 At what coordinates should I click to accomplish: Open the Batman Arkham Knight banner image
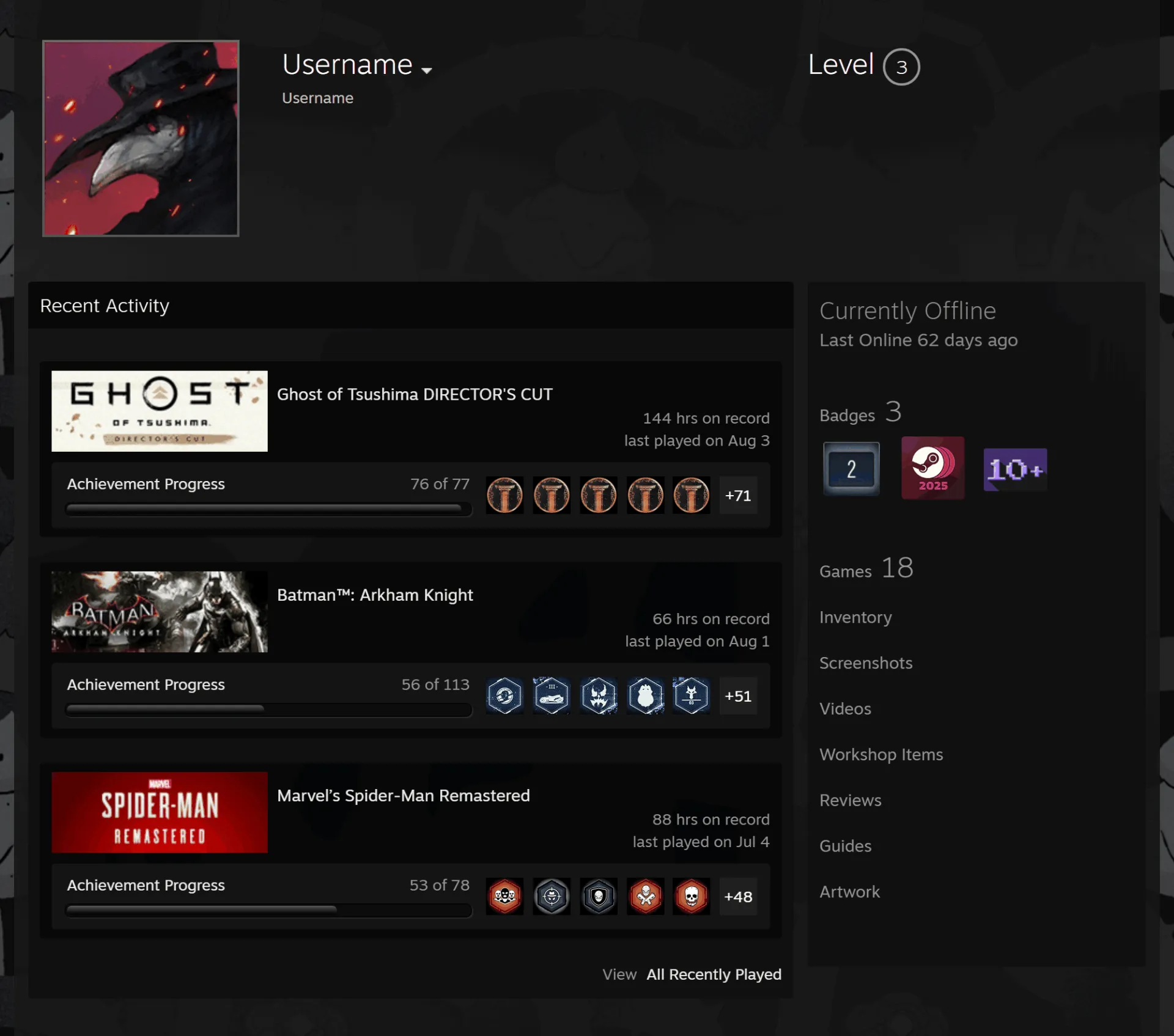click(160, 612)
